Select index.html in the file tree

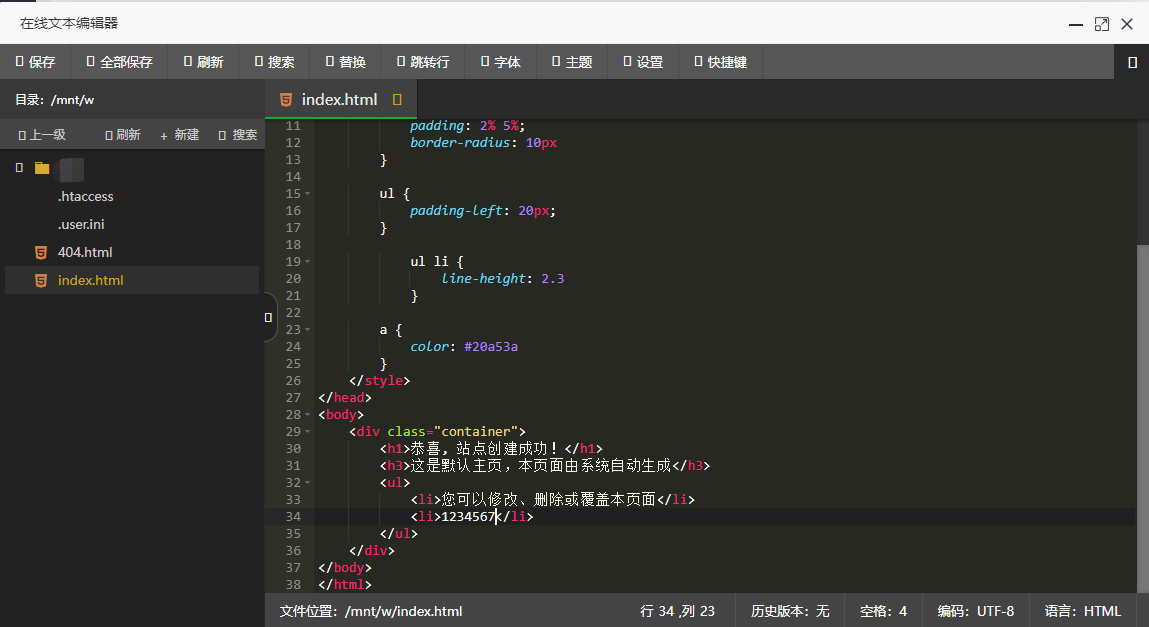132,280
